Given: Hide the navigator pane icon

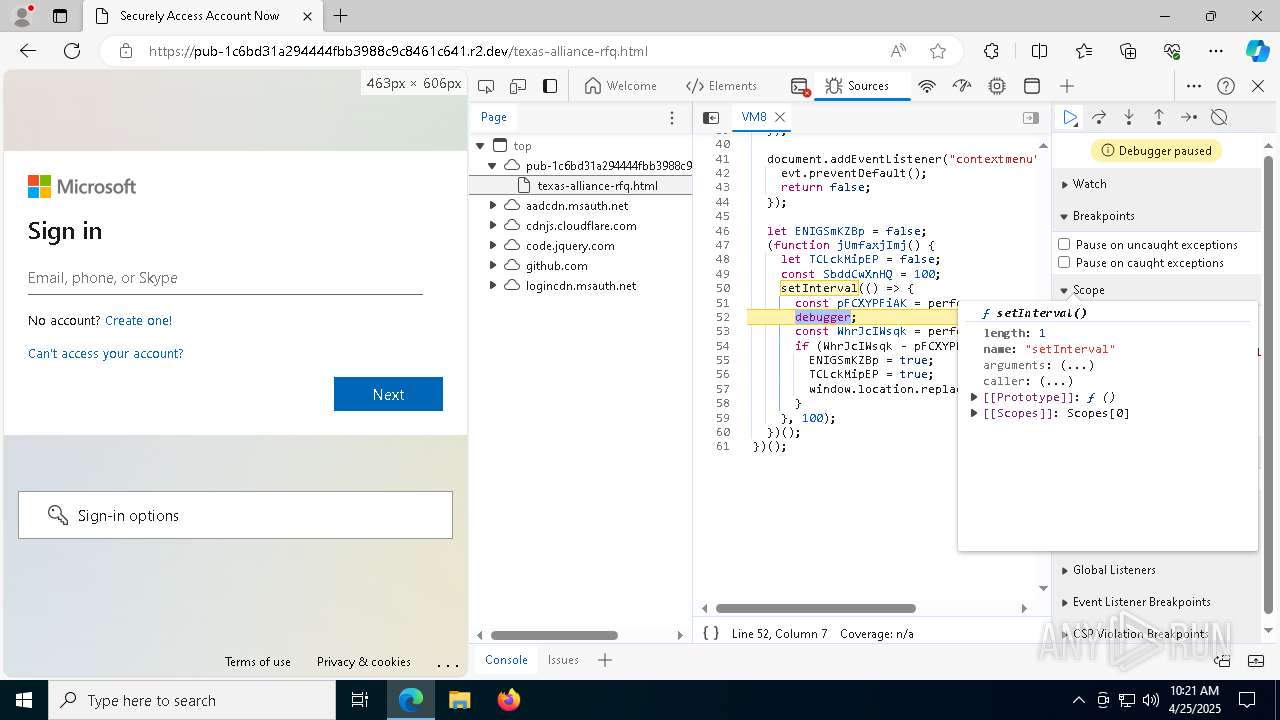Looking at the screenshot, I should coord(711,117).
